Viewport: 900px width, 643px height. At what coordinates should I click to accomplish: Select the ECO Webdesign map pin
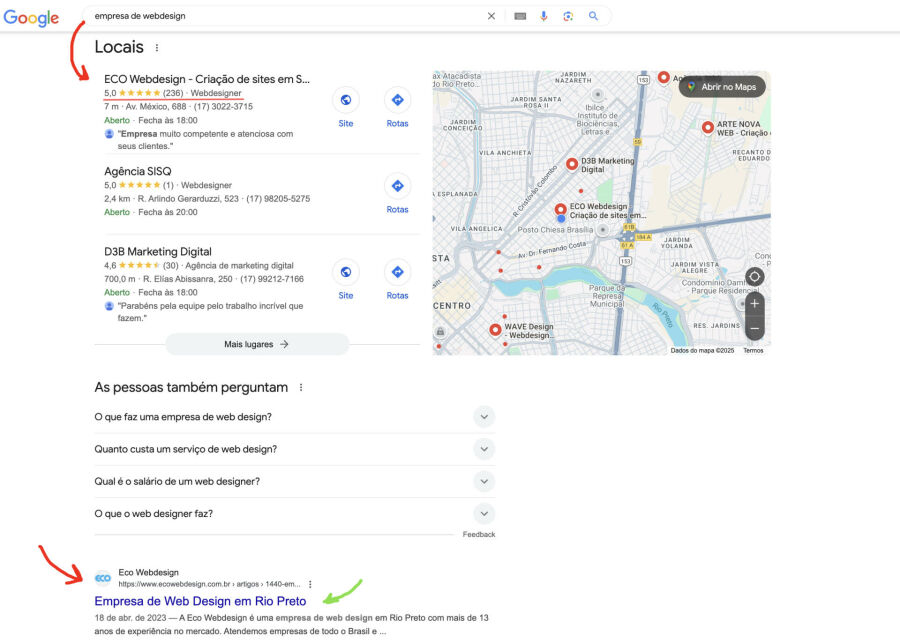point(560,210)
